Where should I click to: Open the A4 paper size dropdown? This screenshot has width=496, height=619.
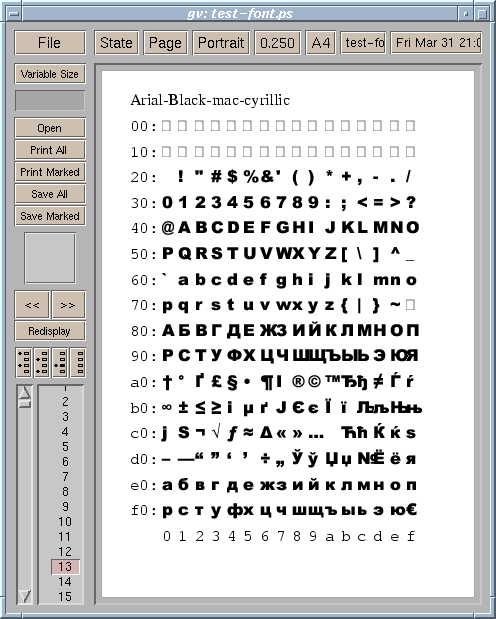(x=321, y=43)
